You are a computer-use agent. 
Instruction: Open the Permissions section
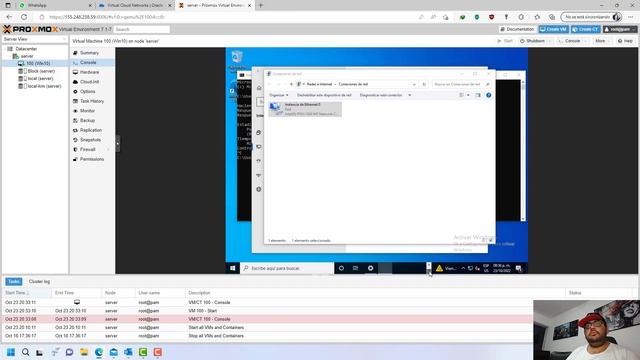(x=92, y=159)
